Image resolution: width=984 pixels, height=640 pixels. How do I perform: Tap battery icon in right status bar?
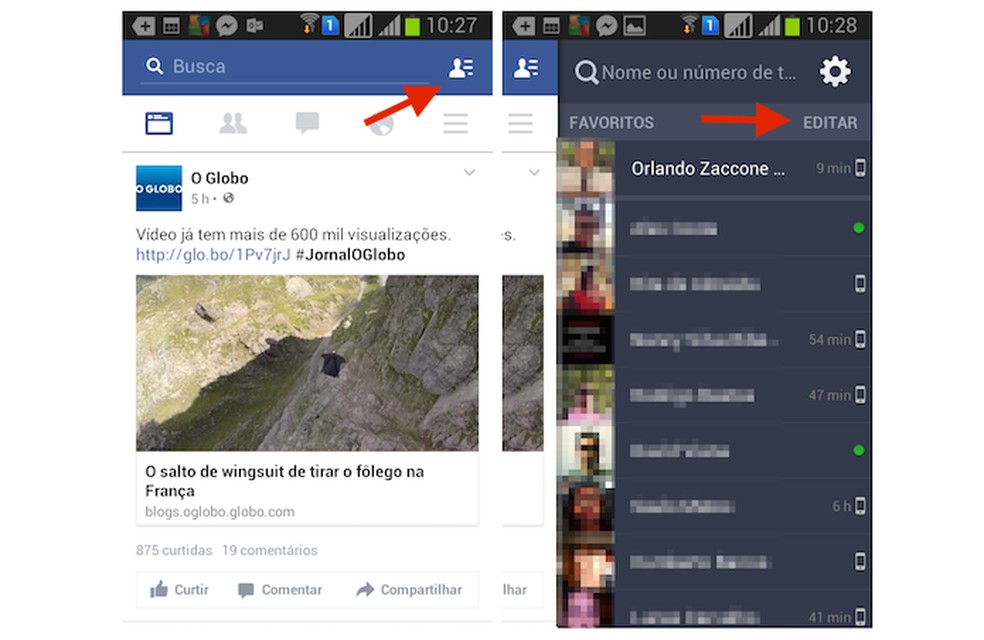(793, 26)
